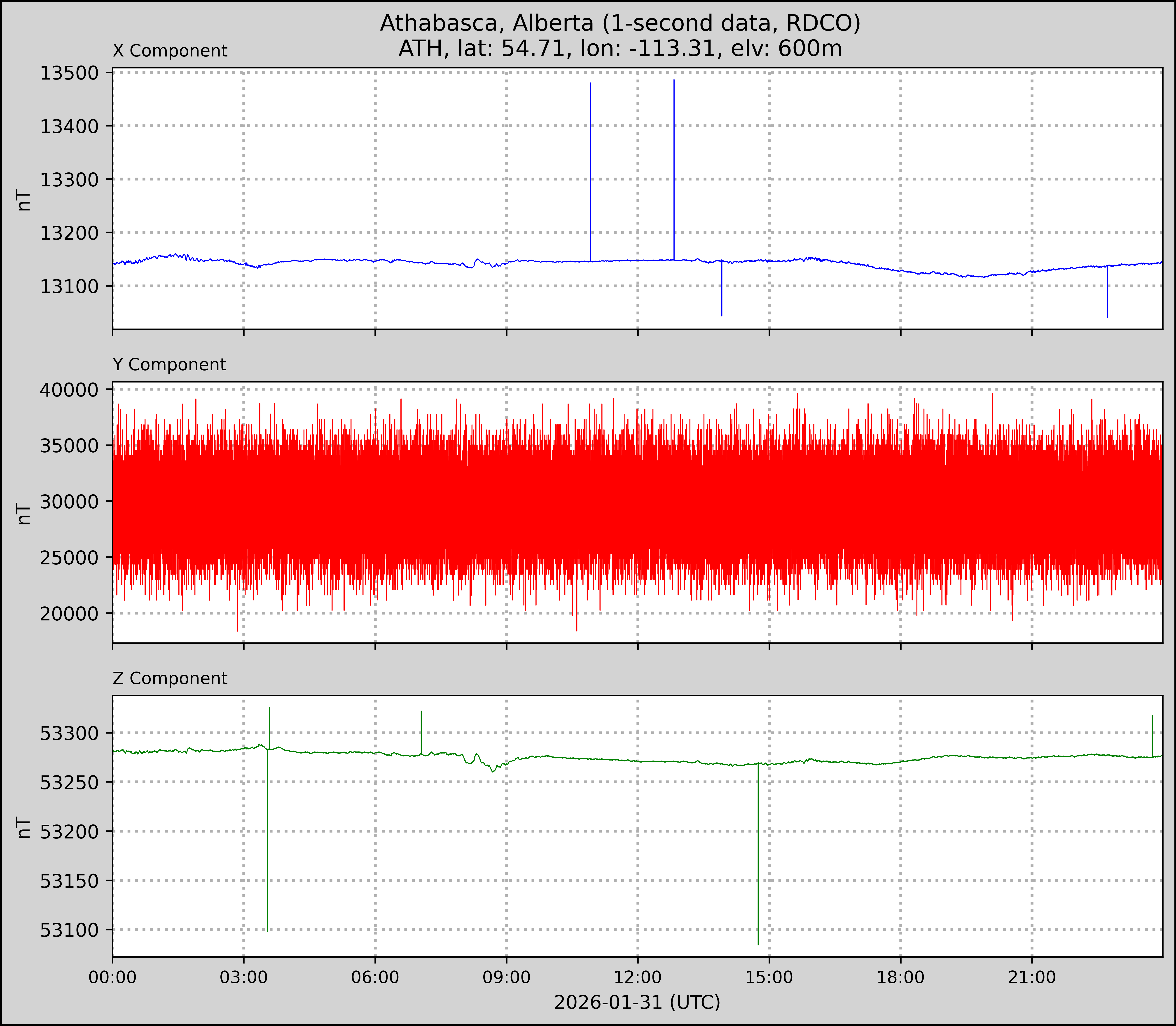Viewport: 1176px width, 1026px height.
Task: Click the green downward spike near 14:45
Action: 758,853
